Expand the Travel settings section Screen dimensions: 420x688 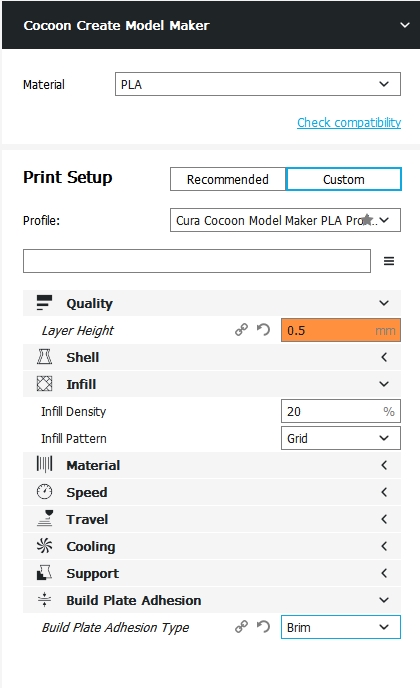212,519
